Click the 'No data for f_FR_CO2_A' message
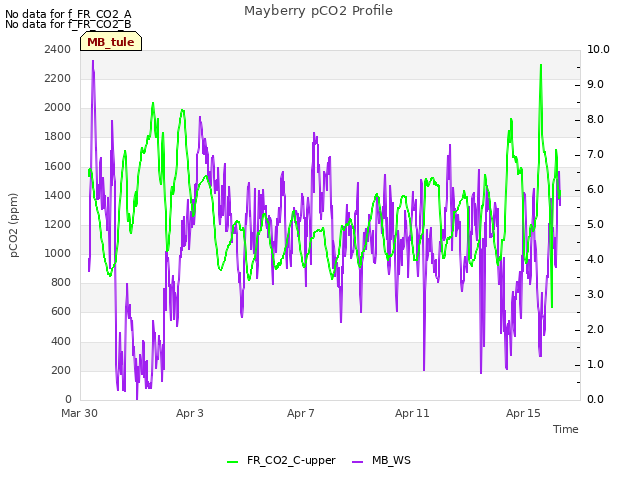The width and height of the screenshot is (640, 480). pyautogui.click(x=68, y=14)
